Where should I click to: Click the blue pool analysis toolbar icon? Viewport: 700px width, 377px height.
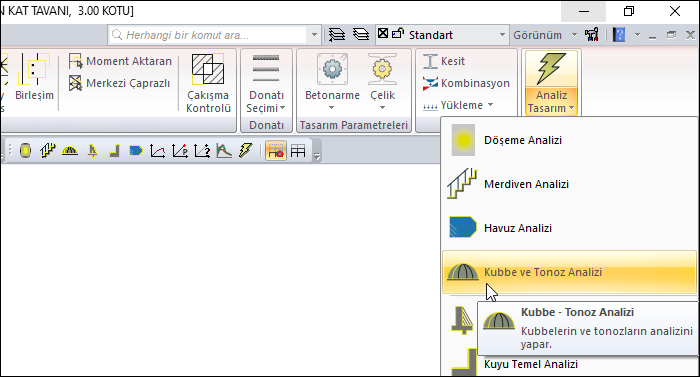[136, 151]
